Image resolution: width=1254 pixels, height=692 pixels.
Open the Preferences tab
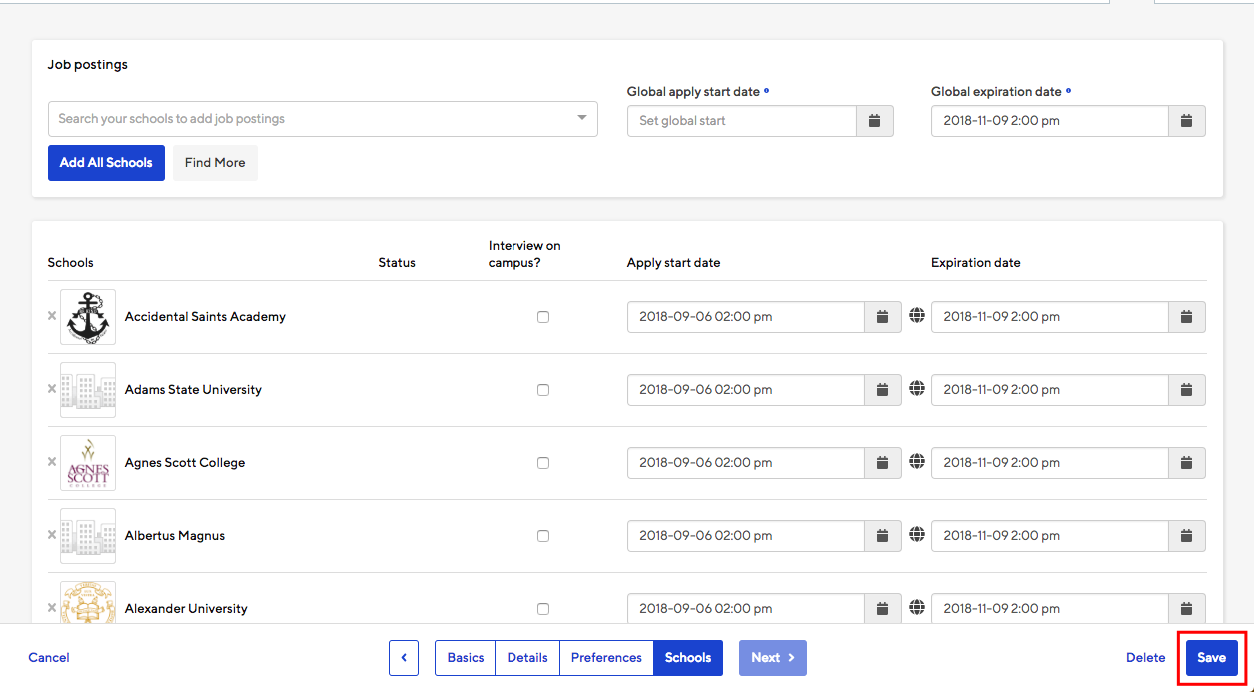(x=606, y=658)
